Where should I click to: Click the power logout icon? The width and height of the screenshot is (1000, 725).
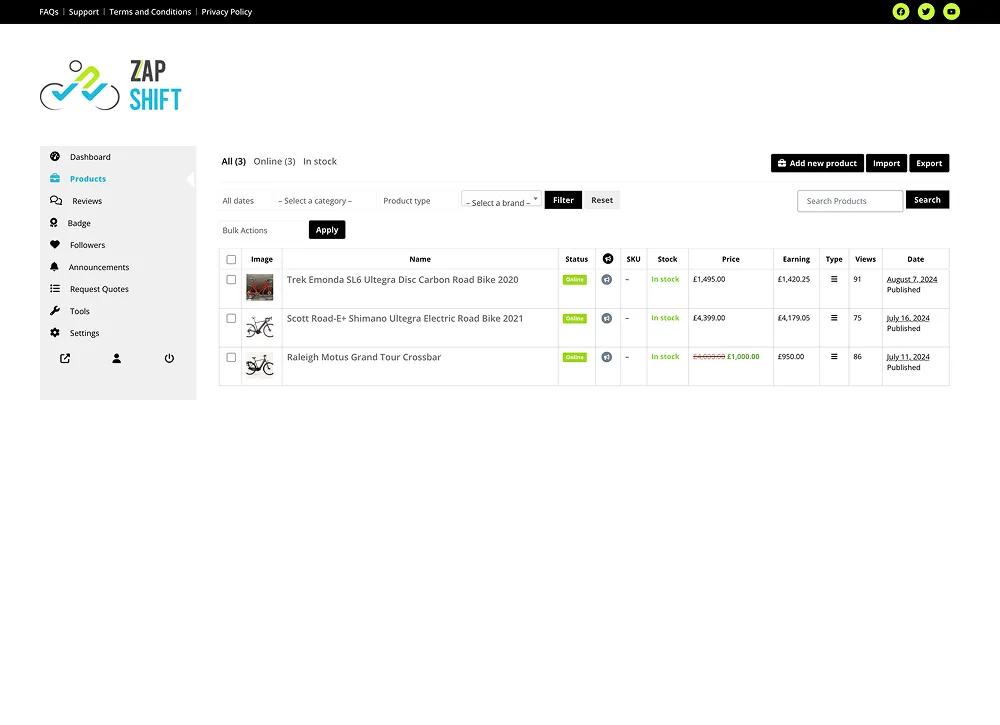coord(169,358)
